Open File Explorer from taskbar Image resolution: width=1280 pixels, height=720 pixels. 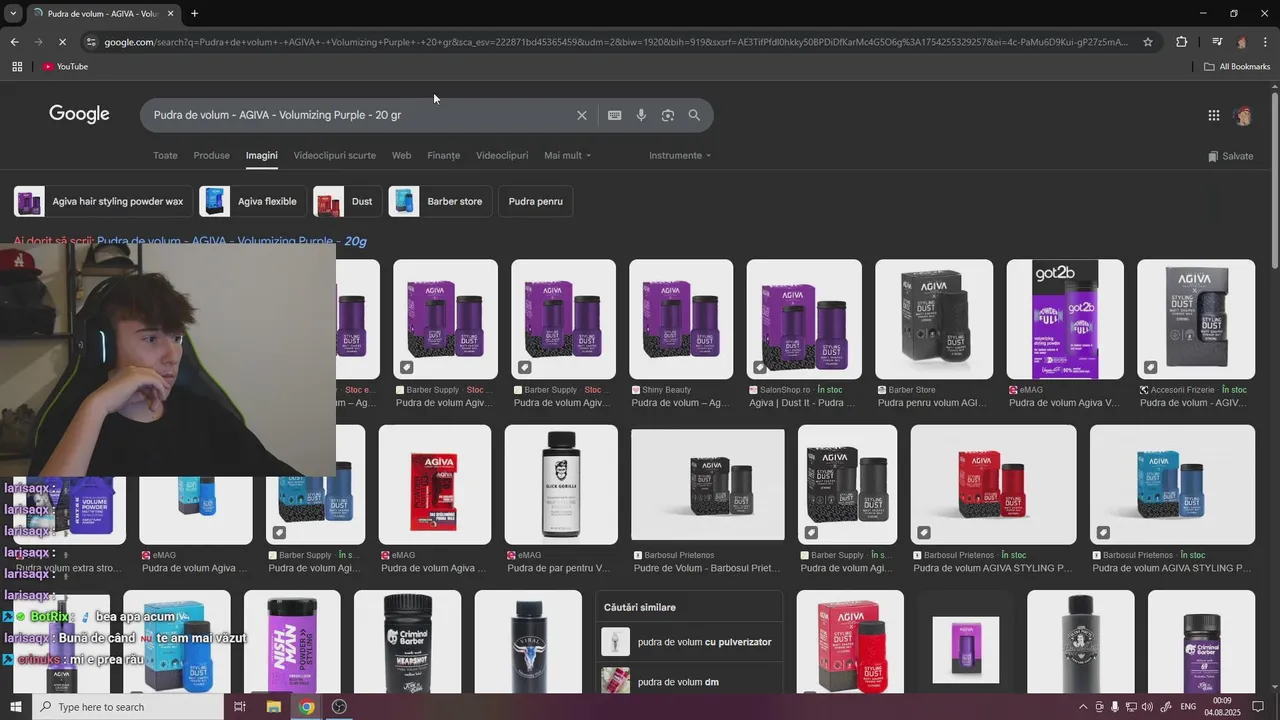click(273, 707)
